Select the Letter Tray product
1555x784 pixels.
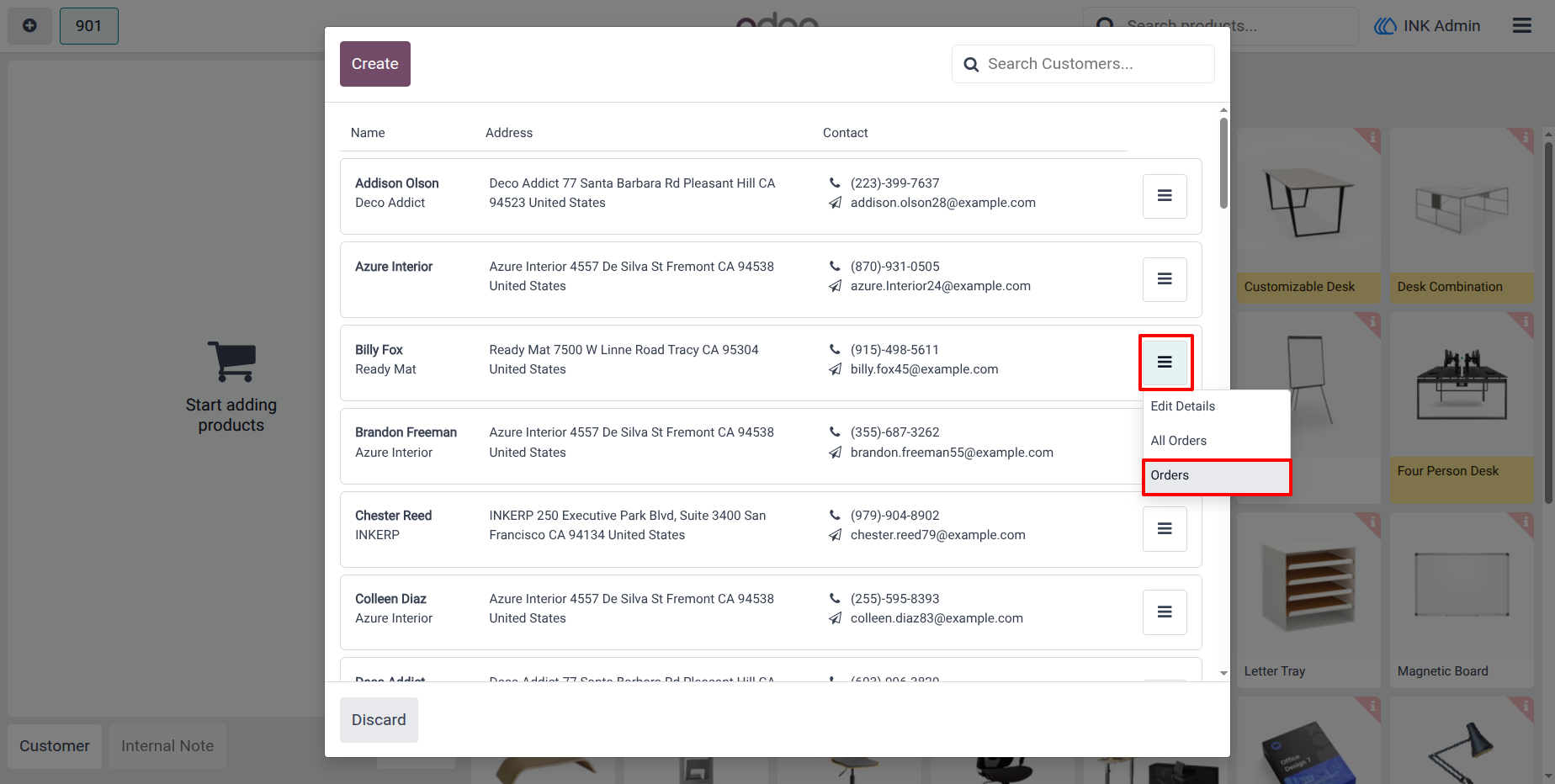1308,600
